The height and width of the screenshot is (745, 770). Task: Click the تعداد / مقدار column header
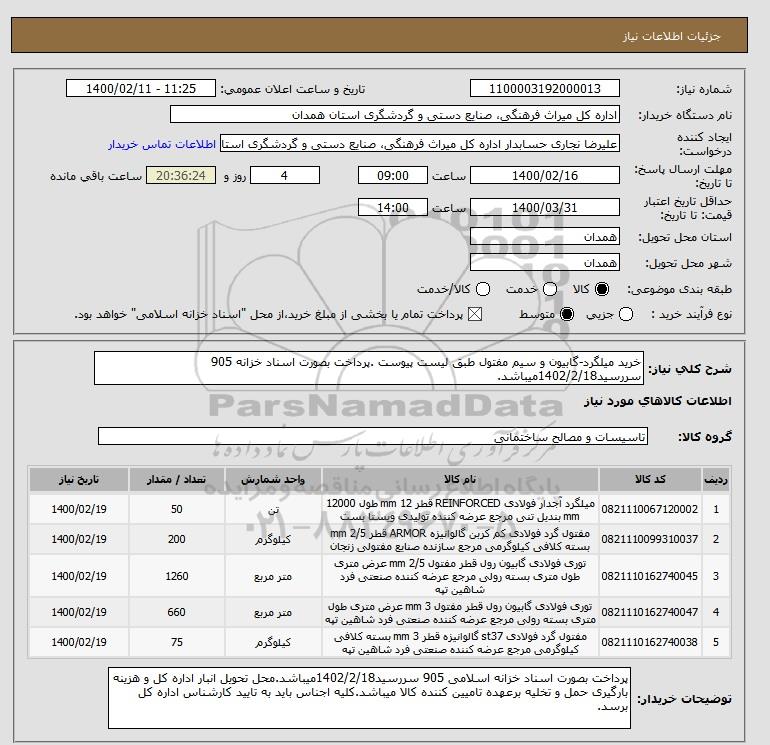177,480
